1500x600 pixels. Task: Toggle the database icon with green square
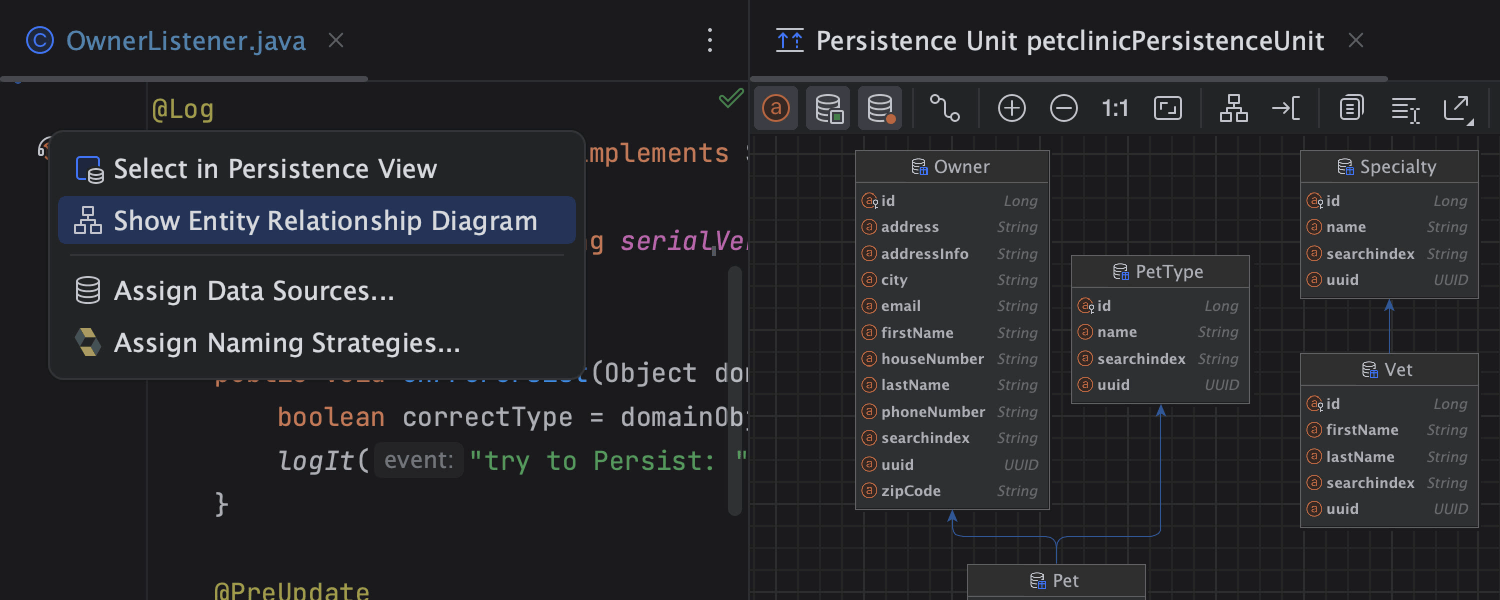(x=828, y=108)
